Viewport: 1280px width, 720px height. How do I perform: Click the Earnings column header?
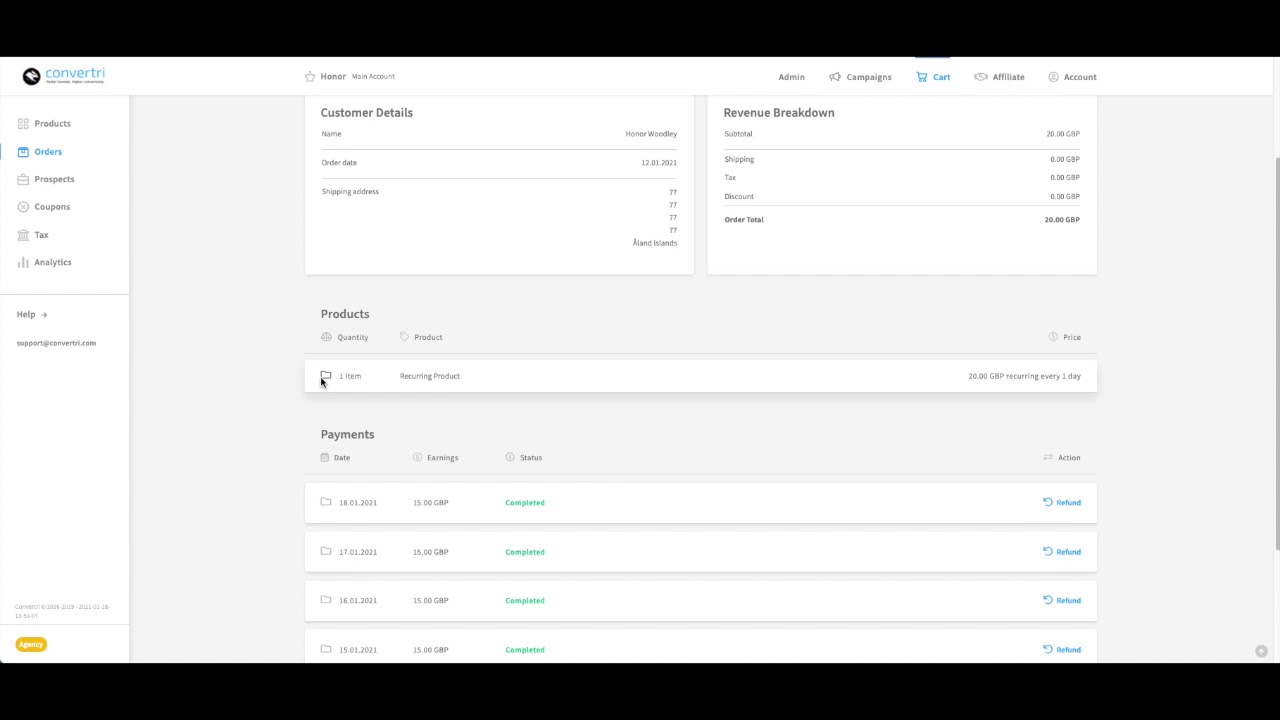[x=436, y=458]
